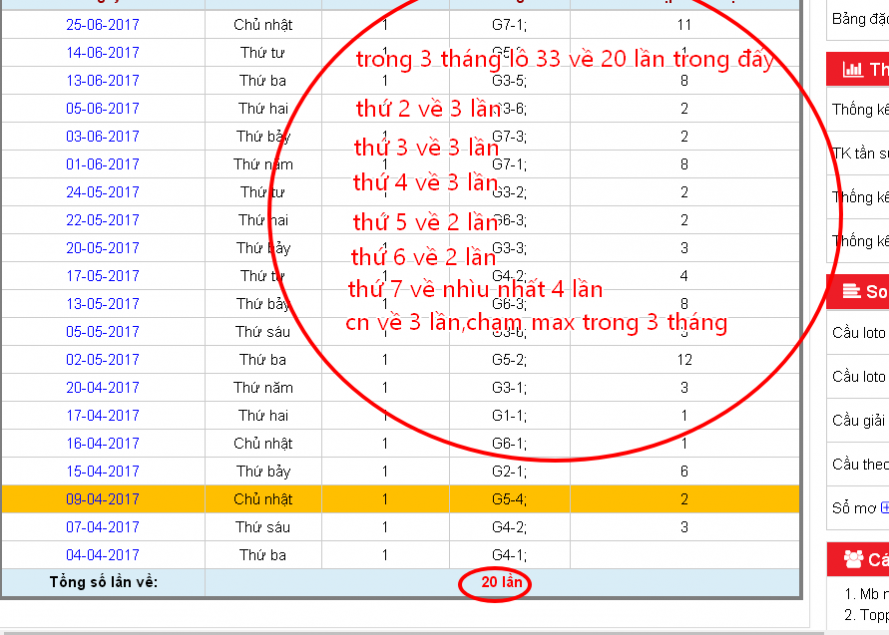Open highlighted 09-04-2017 date link
The width and height of the screenshot is (889, 635).
point(103,499)
